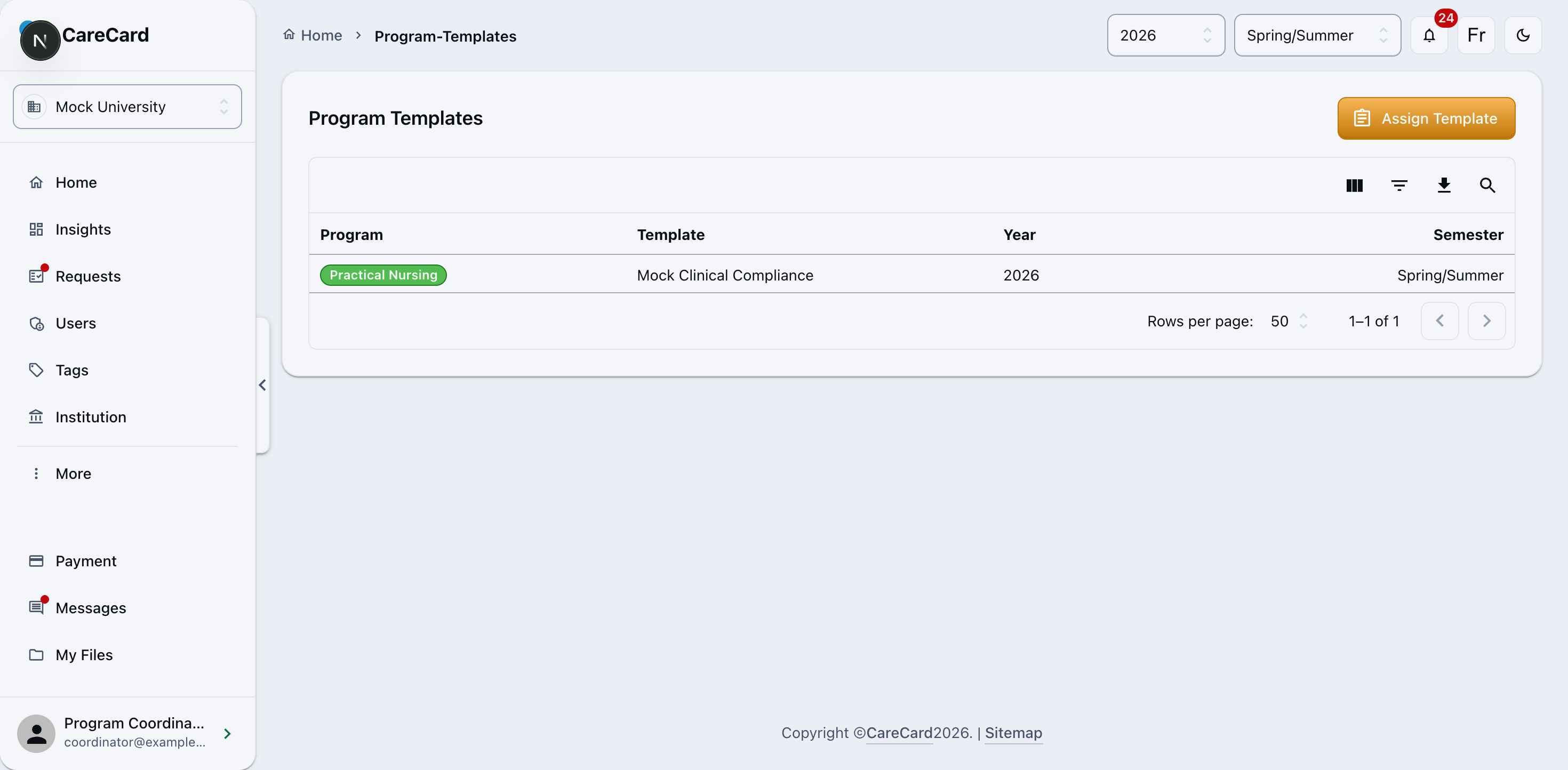The image size is (1568, 770).
Task: Open Payment in sidebar
Action: [x=127, y=560]
